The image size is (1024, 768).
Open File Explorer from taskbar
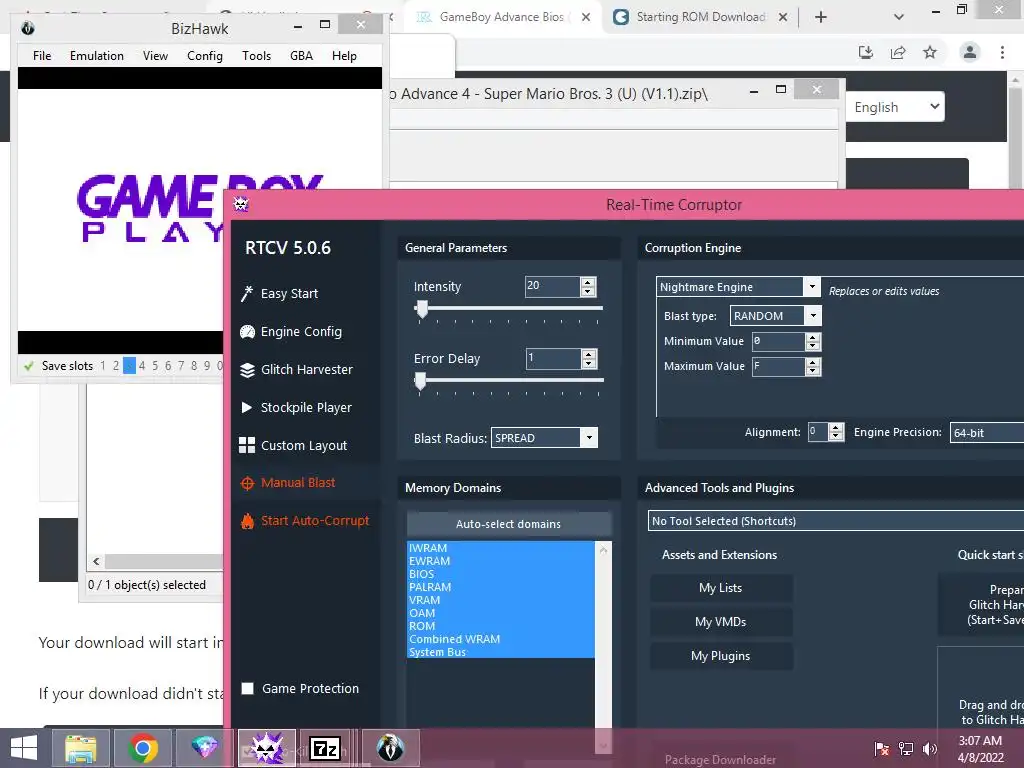(x=81, y=748)
